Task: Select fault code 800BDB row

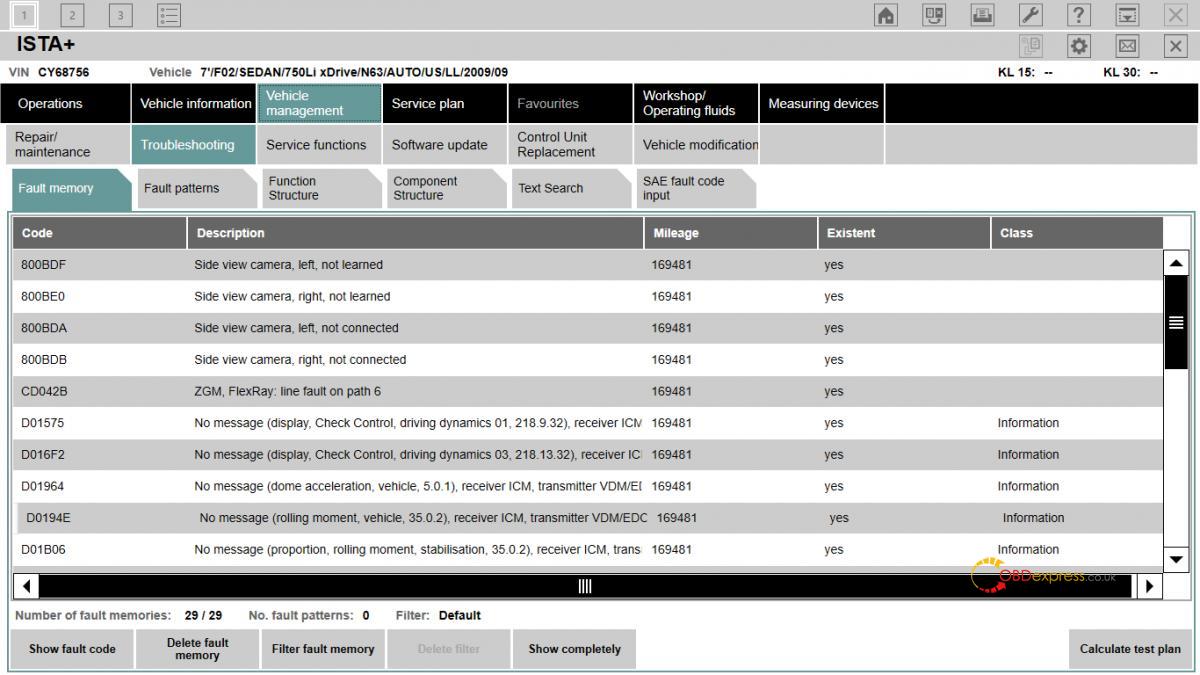Action: tap(588, 360)
